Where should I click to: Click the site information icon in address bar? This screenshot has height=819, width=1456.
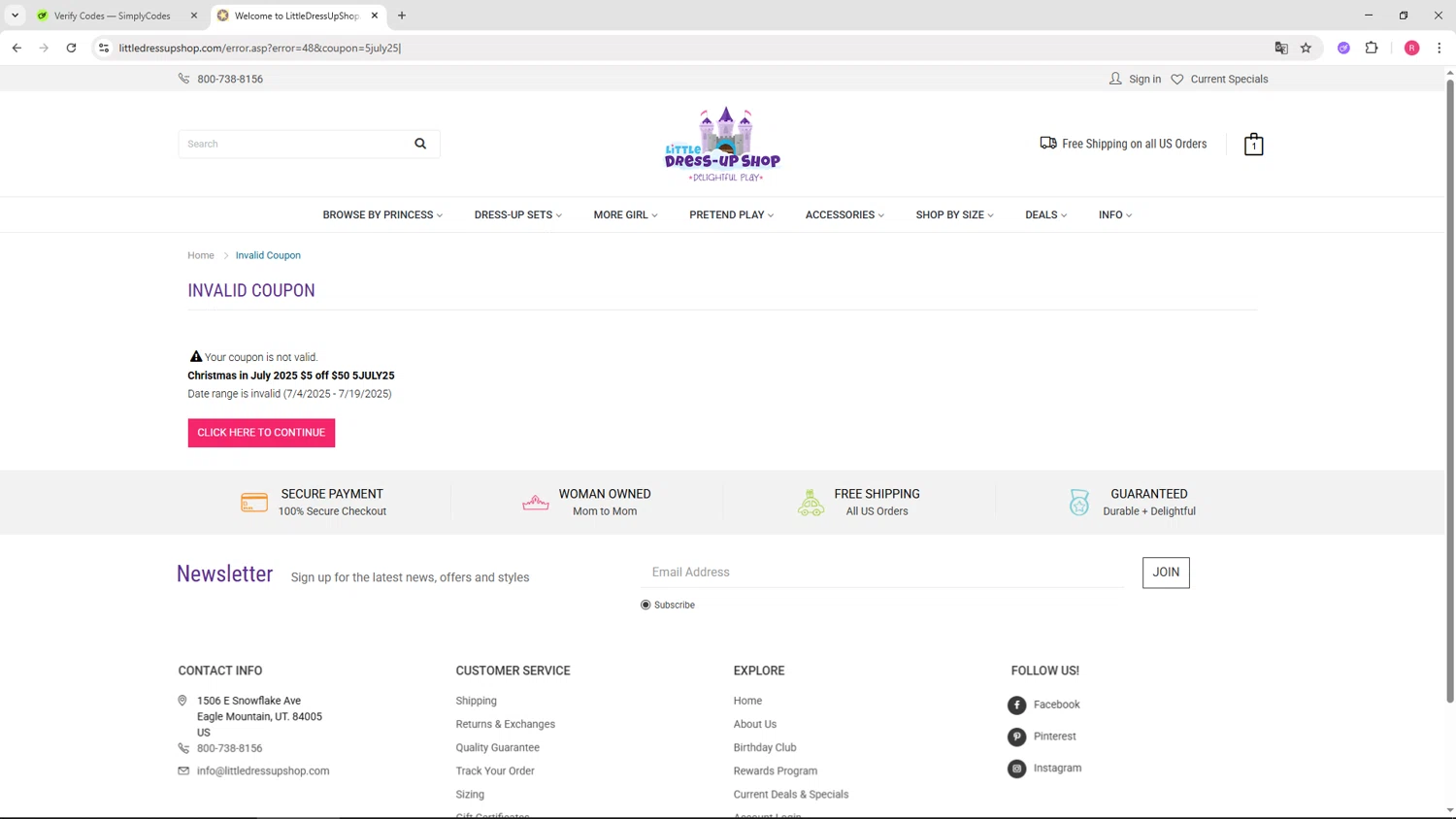click(x=104, y=48)
